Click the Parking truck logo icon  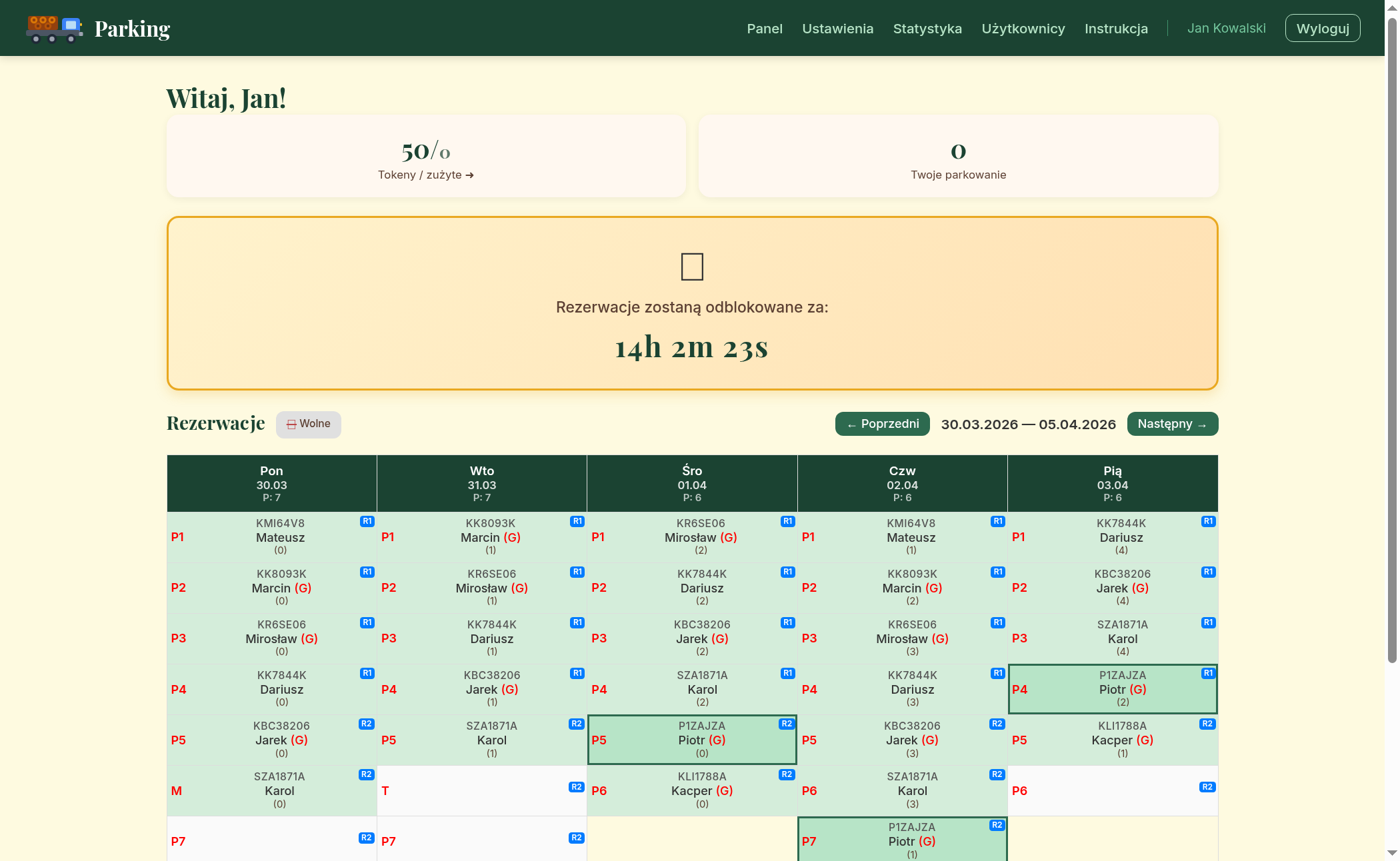(x=54, y=29)
